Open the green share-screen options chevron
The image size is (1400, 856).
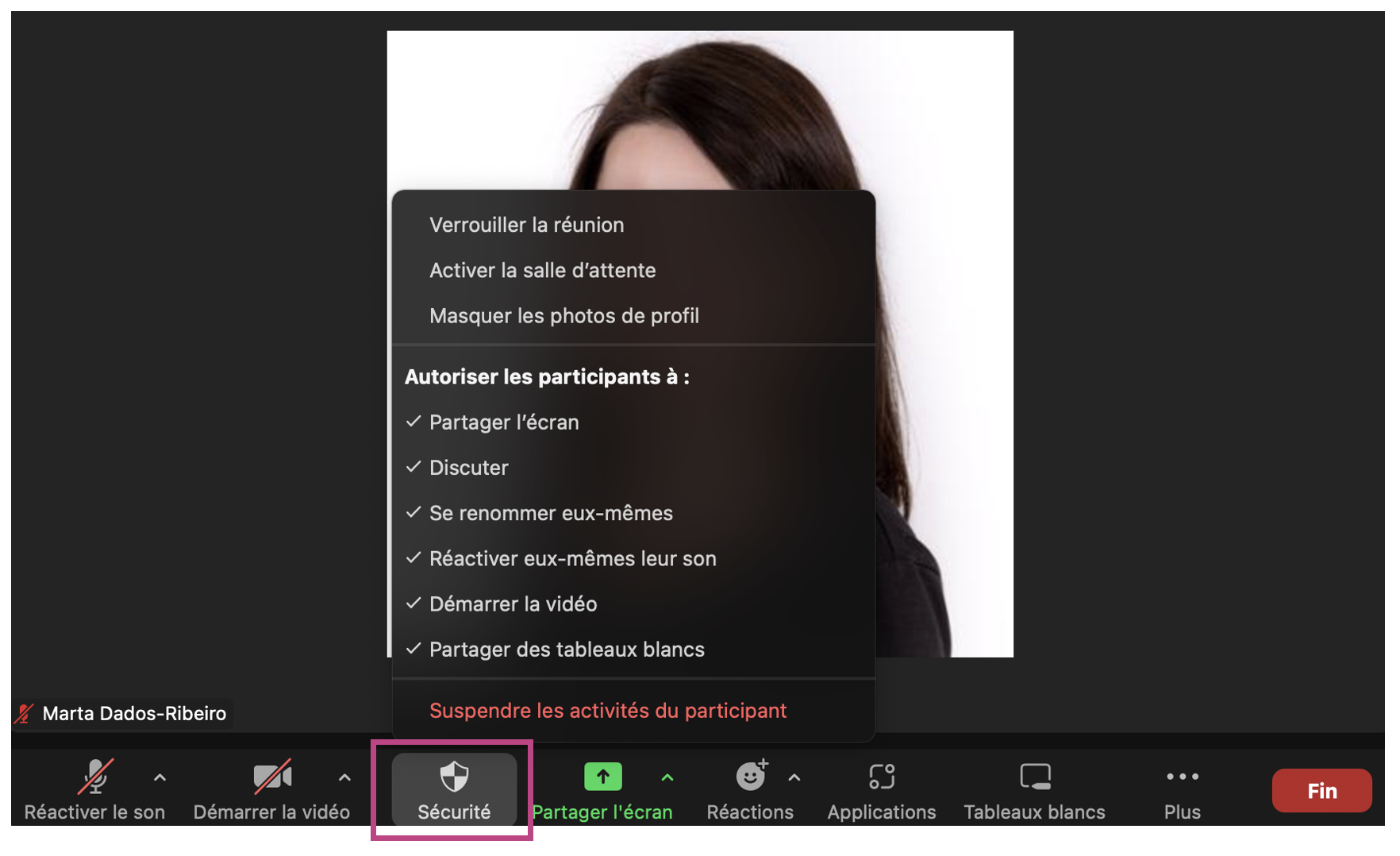[667, 777]
